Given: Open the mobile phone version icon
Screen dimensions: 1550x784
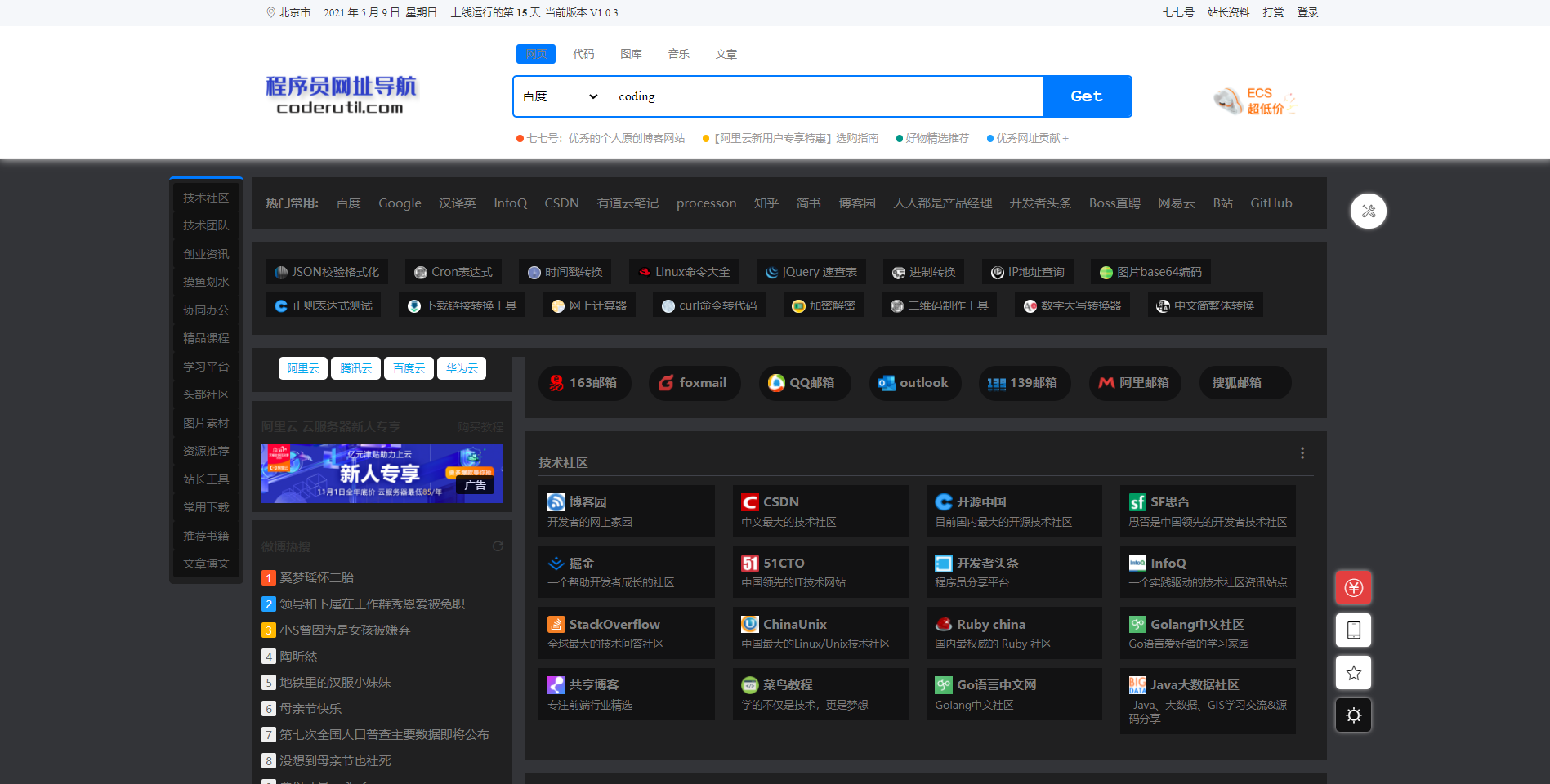Looking at the screenshot, I should click(x=1353, y=630).
